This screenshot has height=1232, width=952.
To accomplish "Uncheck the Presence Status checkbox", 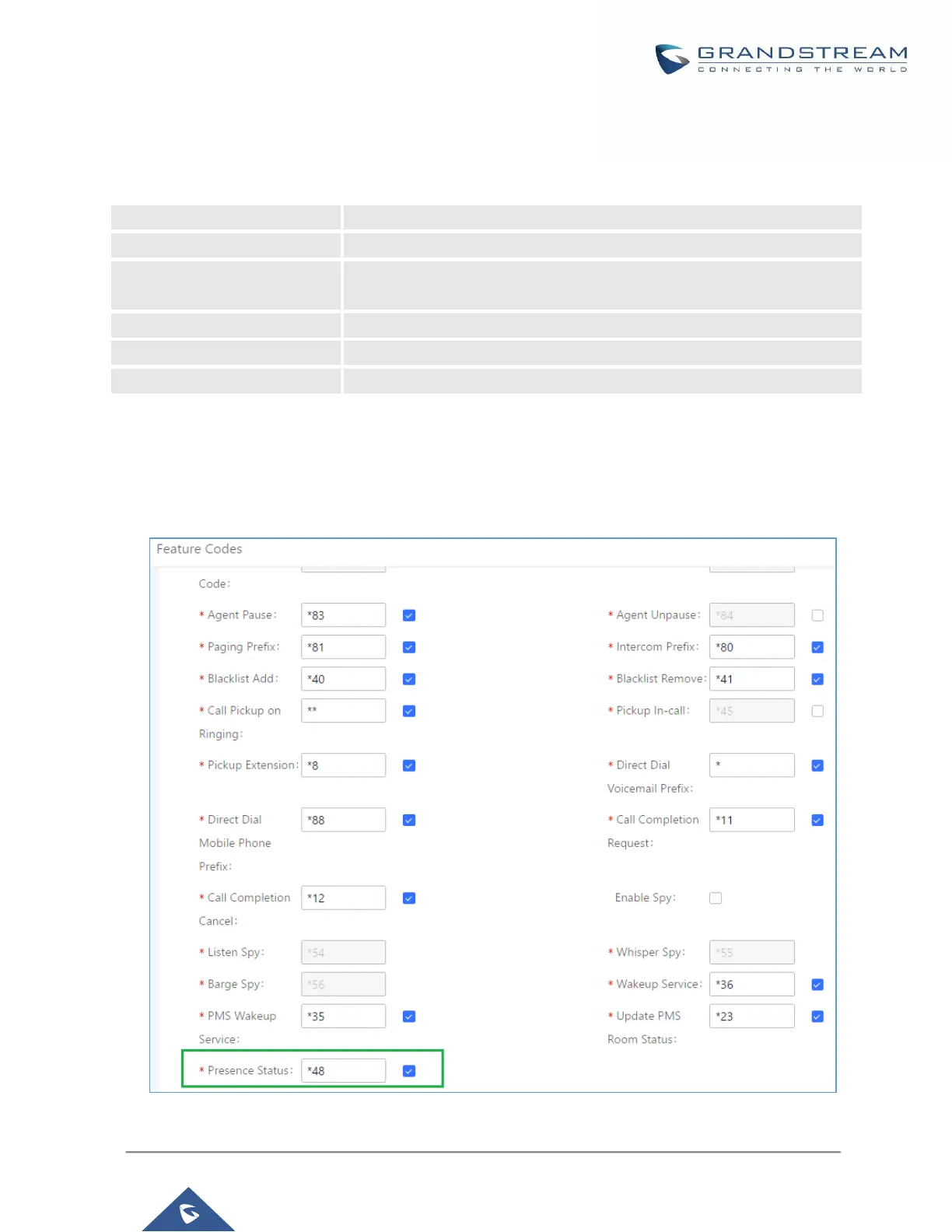I will coord(409,1071).
